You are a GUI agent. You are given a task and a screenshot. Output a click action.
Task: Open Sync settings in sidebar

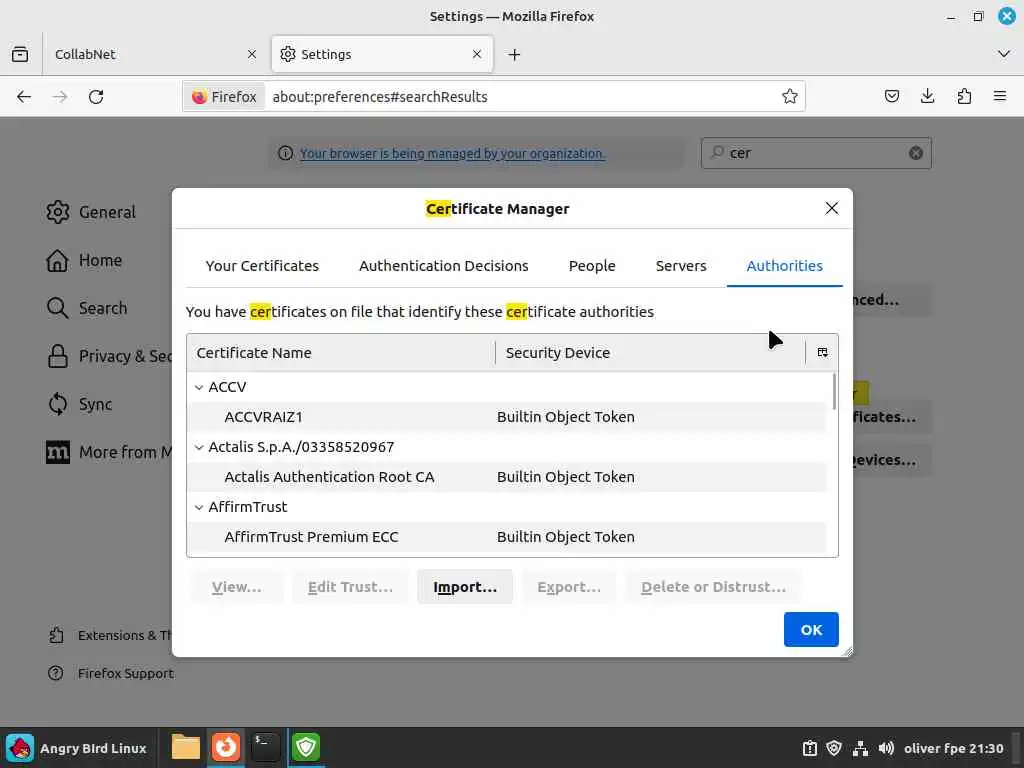point(80,404)
